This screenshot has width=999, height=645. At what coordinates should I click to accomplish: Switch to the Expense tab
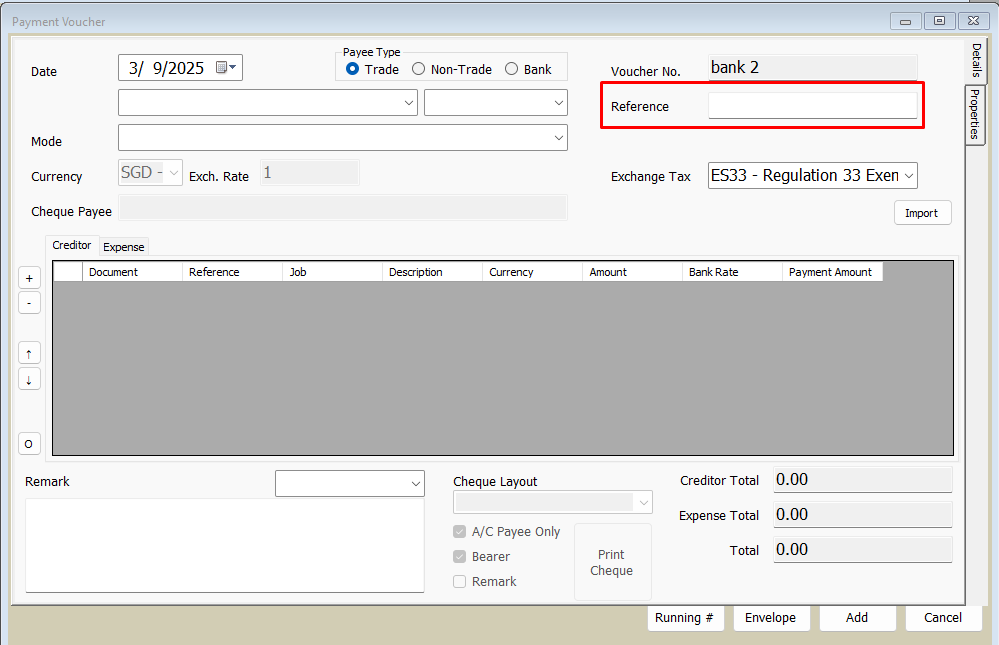click(x=124, y=247)
